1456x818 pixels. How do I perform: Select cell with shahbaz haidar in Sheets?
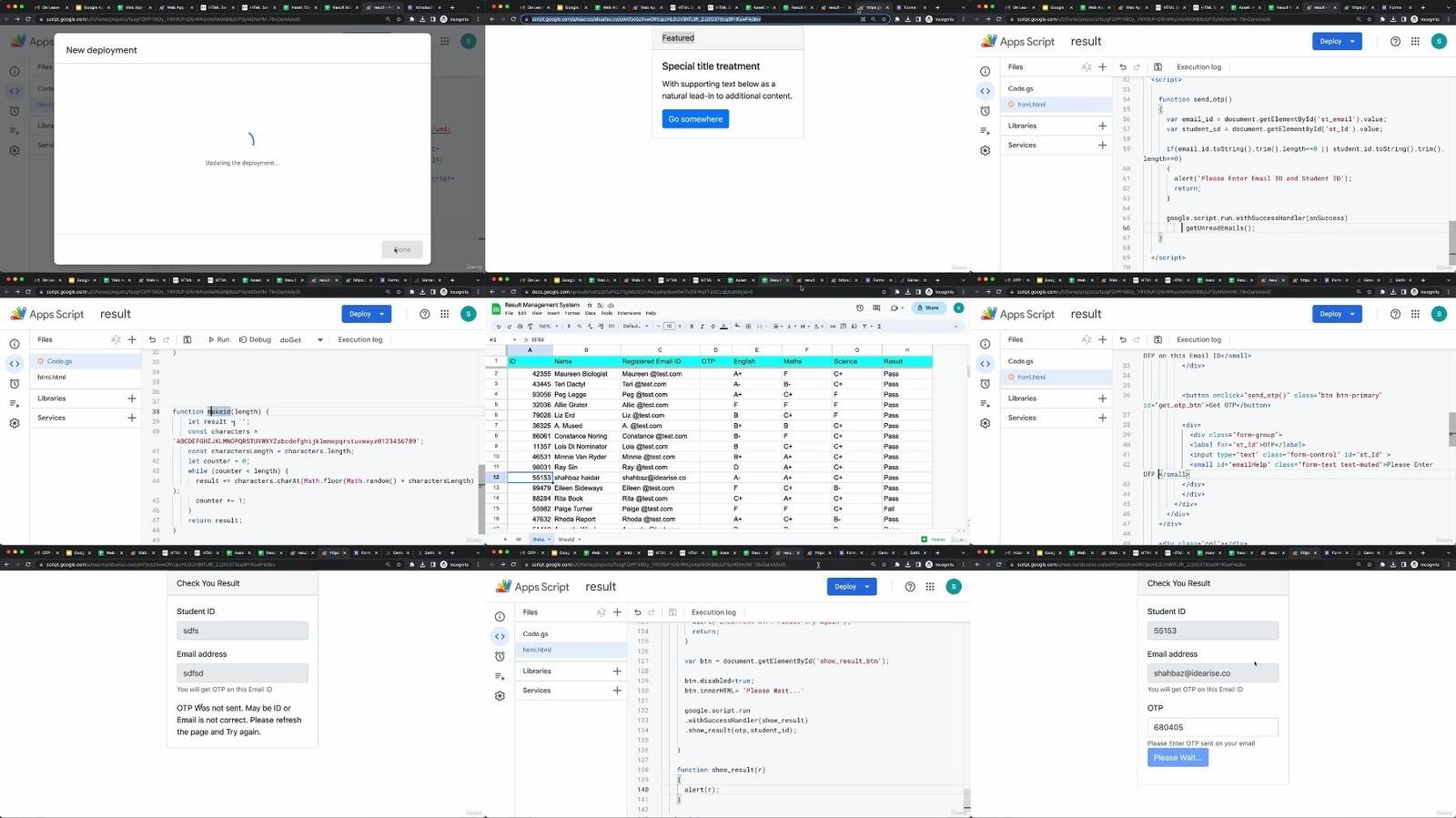tap(586, 478)
